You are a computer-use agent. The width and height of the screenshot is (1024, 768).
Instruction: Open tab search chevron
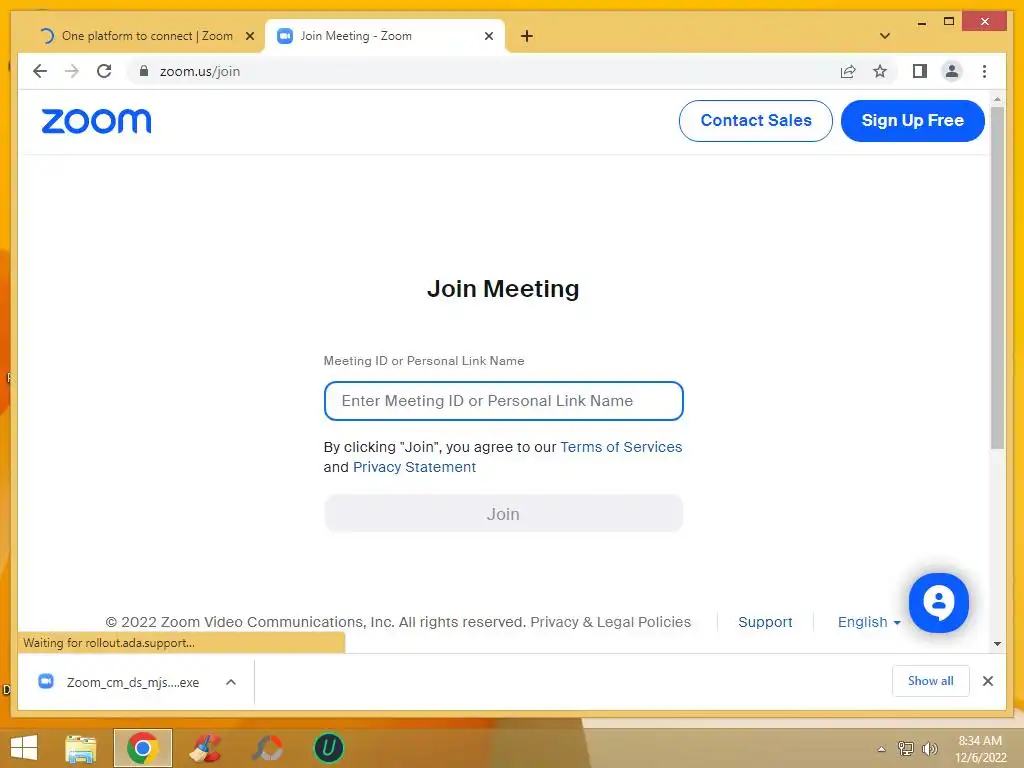point(885,36)
